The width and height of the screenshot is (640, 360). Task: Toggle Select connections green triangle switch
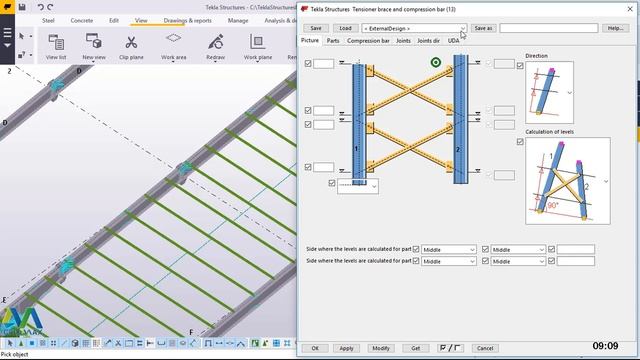click(21, 343)
